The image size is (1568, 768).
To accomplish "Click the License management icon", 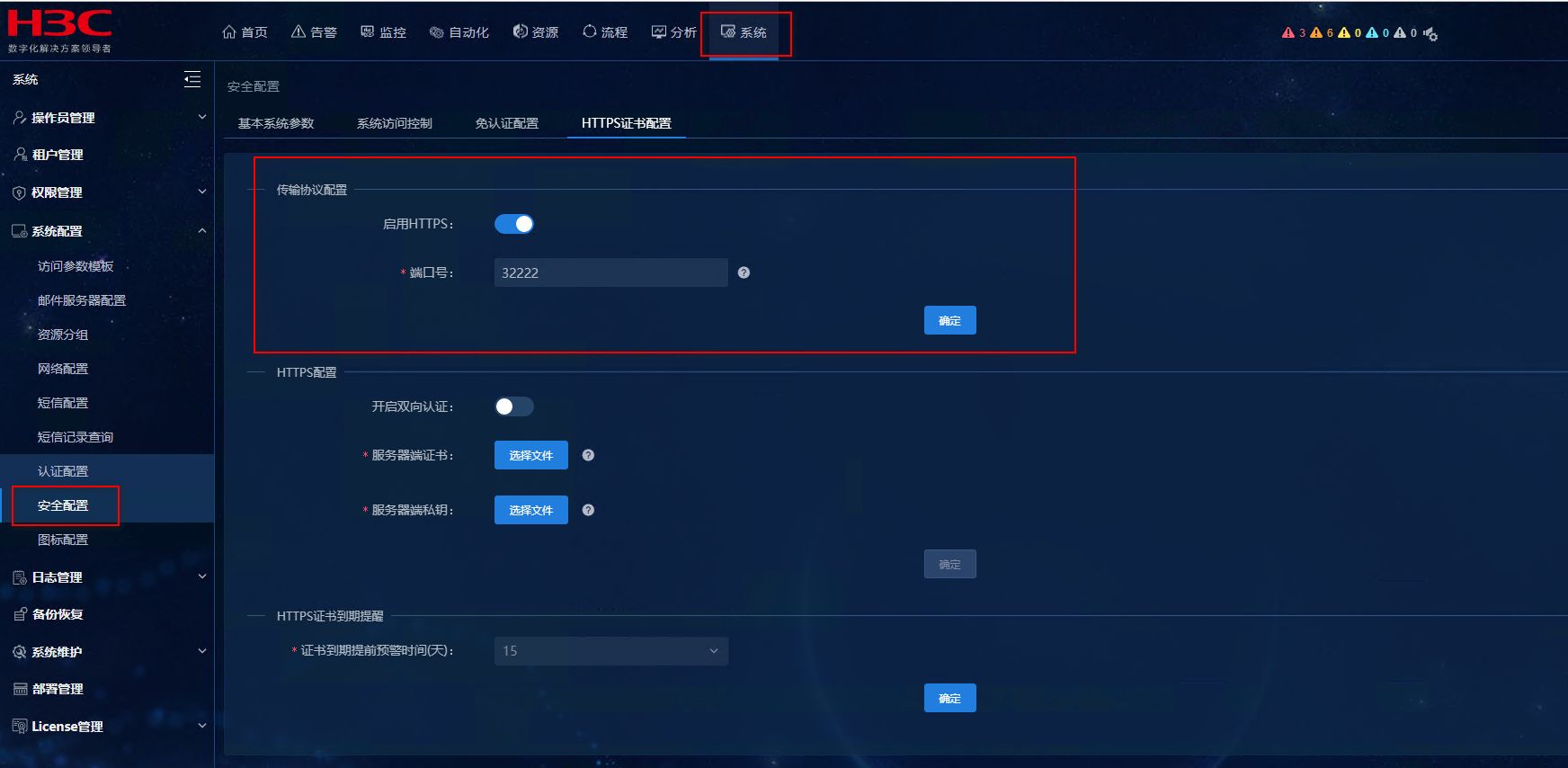I will pos(19,727).
